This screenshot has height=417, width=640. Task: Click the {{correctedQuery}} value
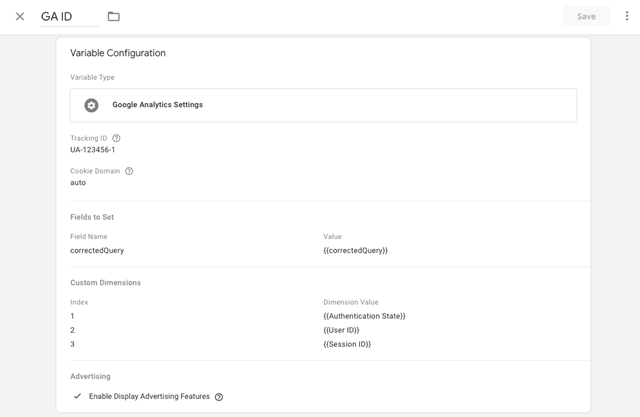point(356,251)
